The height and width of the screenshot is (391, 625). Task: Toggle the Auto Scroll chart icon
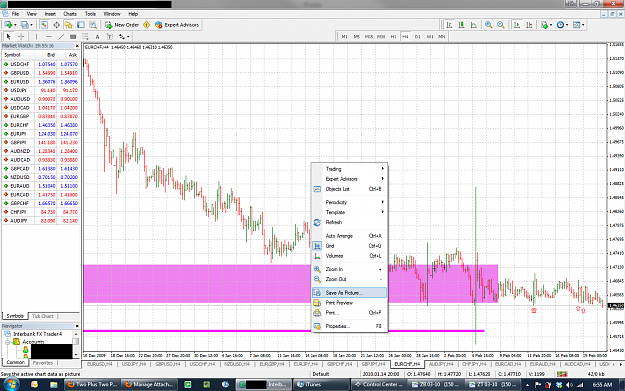(517, 25)
